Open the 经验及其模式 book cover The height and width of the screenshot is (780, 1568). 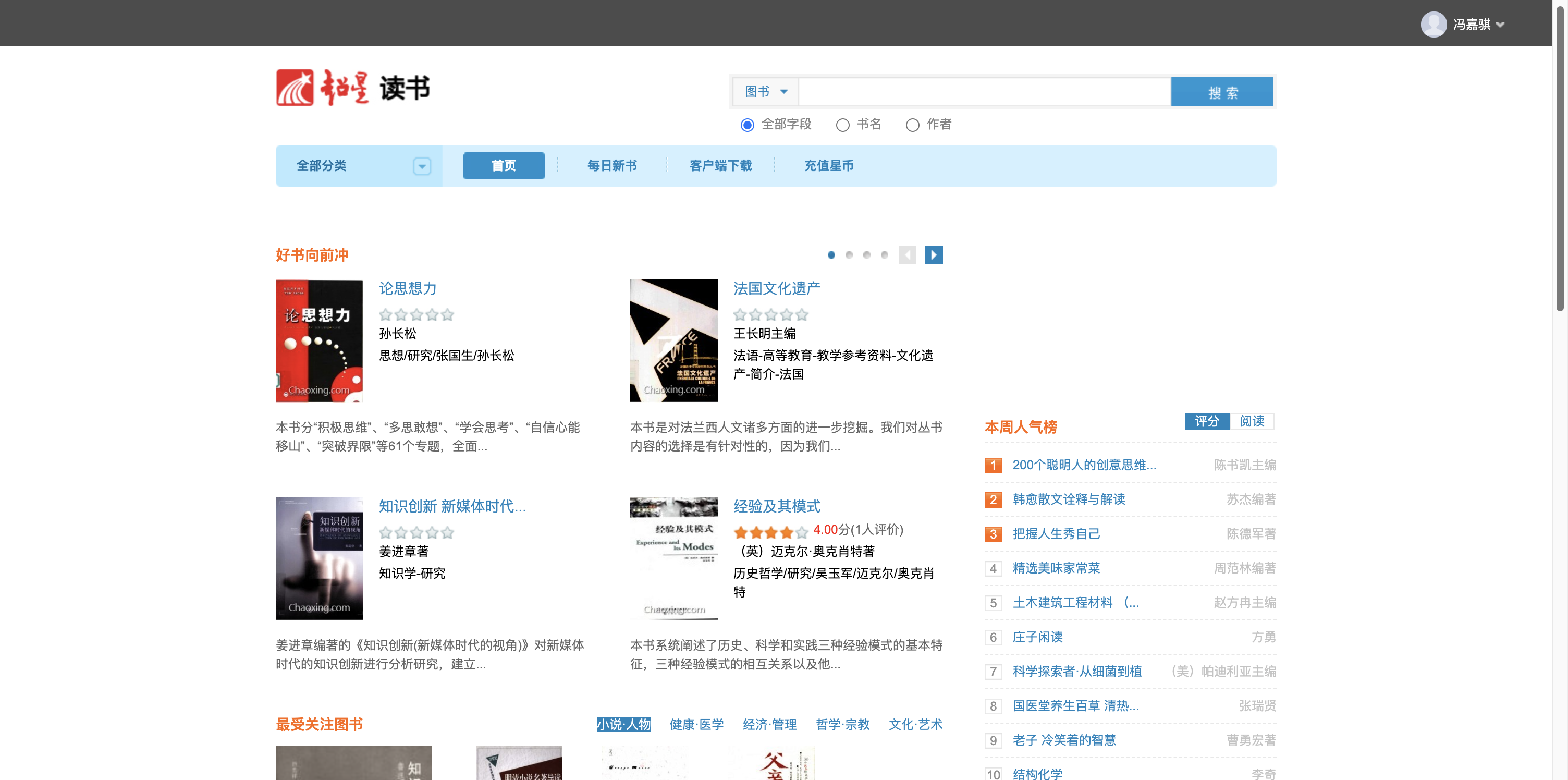[673, 558]
